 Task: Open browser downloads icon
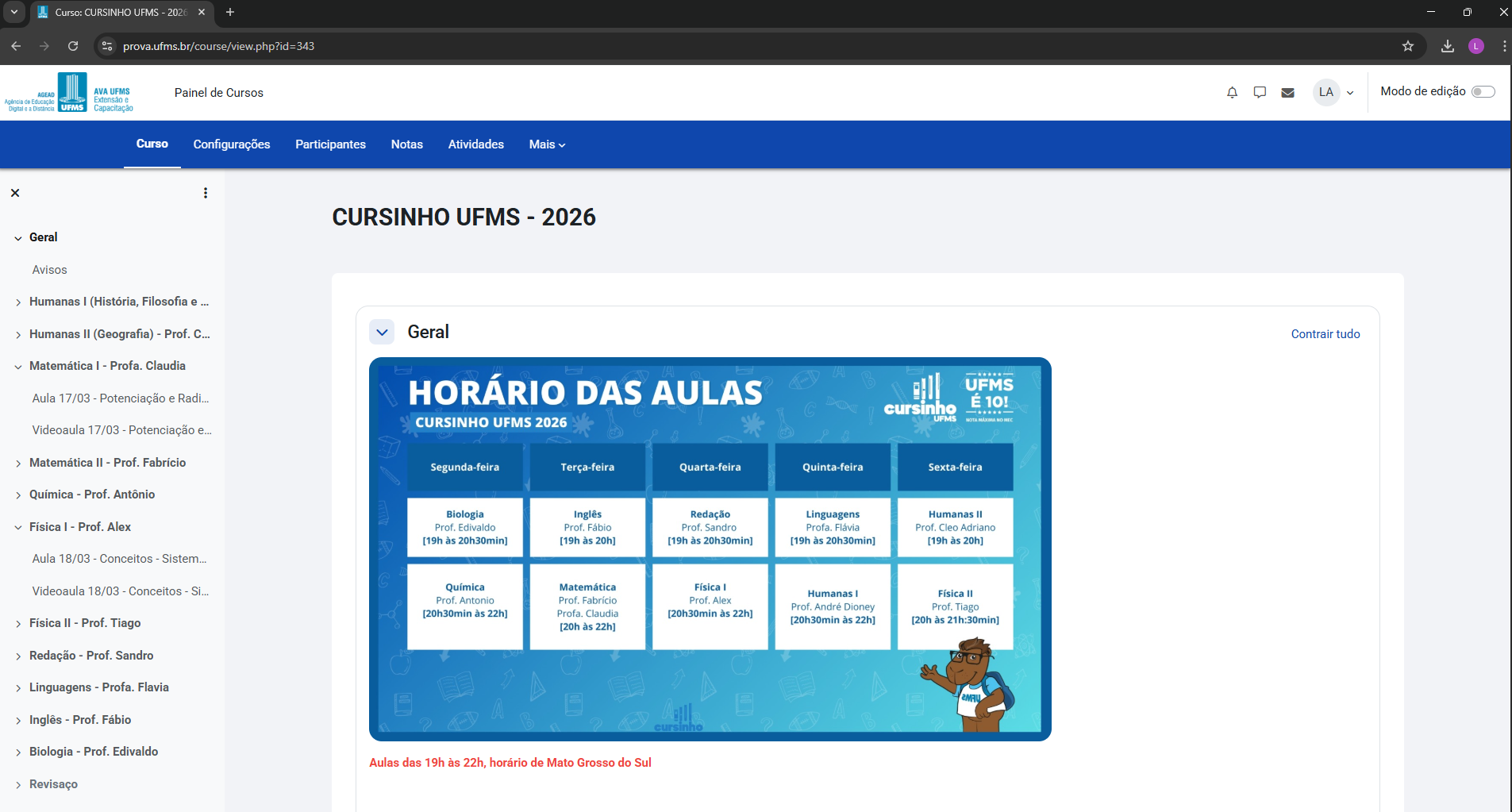tap(1446, 46)
